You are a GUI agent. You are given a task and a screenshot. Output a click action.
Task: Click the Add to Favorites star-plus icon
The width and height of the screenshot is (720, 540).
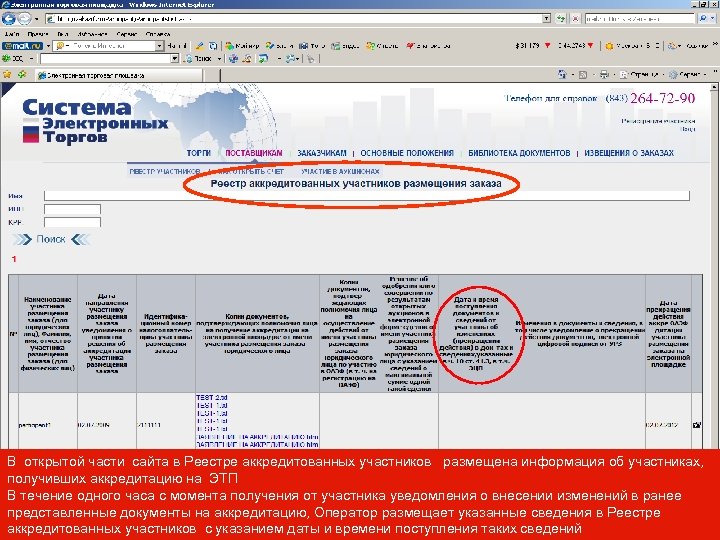(22, 74)
